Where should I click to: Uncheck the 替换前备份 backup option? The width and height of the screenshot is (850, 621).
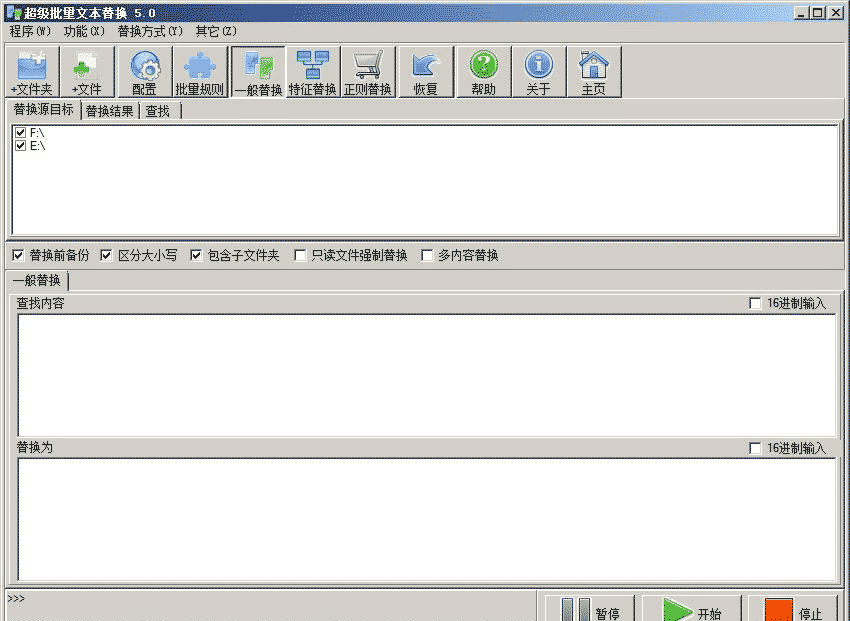point(17,255)
